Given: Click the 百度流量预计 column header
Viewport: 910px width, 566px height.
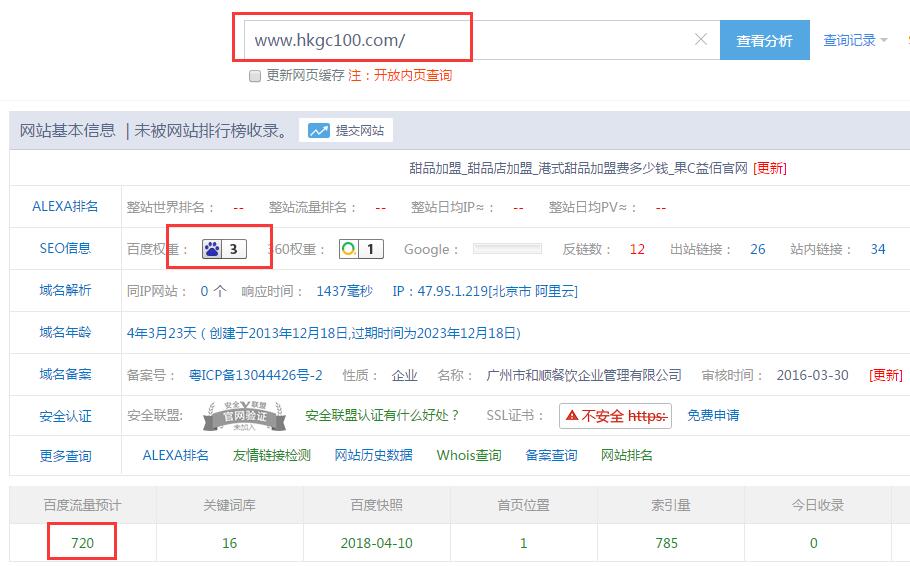Looking at the screenshot, I should tap(82, 505).
